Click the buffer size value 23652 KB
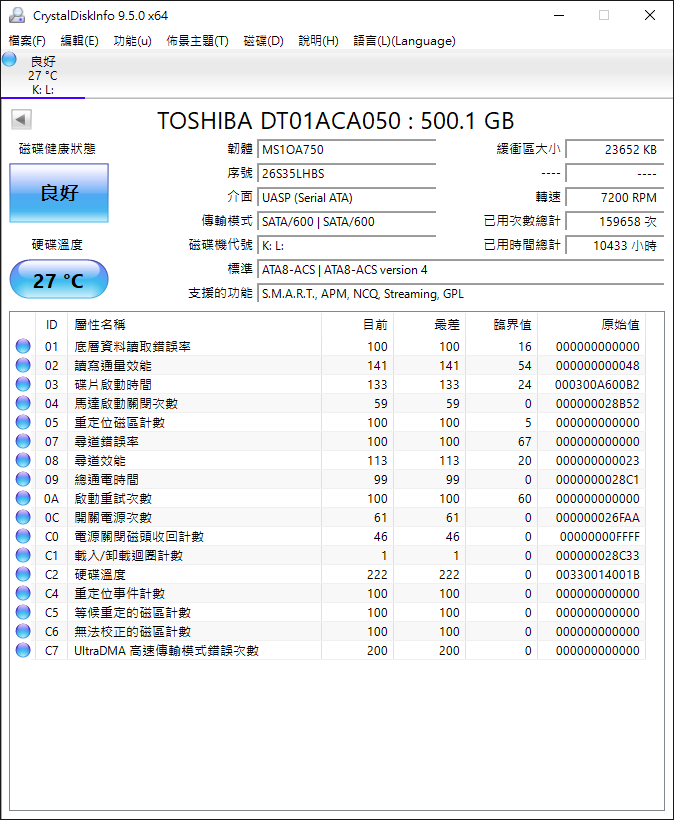 pyautogui.click(x=615, y=150)
